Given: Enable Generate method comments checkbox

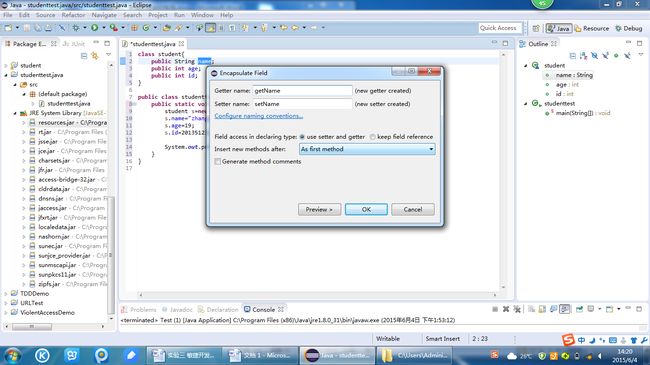Looking at the screenshot, I should pyautogui.click(x=217, y=161).
